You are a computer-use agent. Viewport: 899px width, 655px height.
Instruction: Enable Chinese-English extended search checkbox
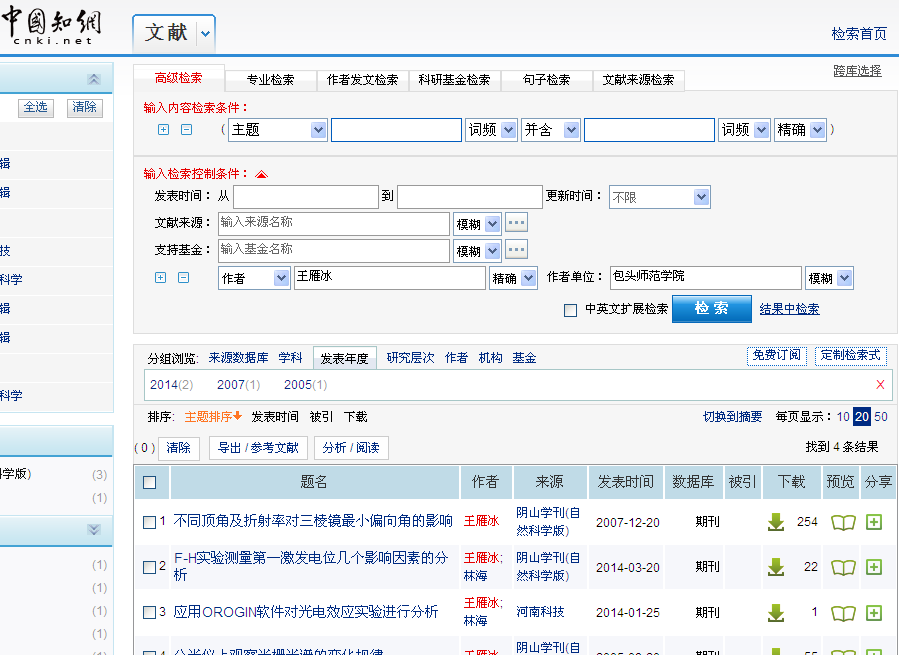coord(570,310)
